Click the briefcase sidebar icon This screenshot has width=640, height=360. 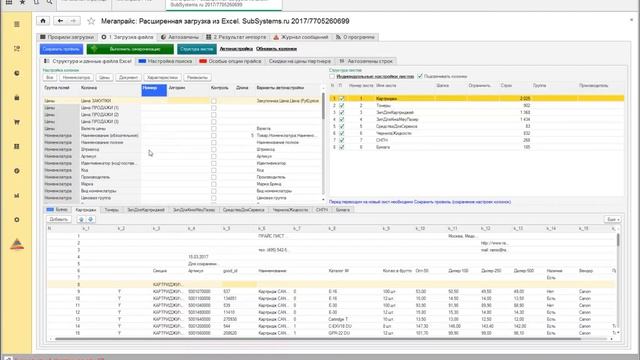coord(17,98)
